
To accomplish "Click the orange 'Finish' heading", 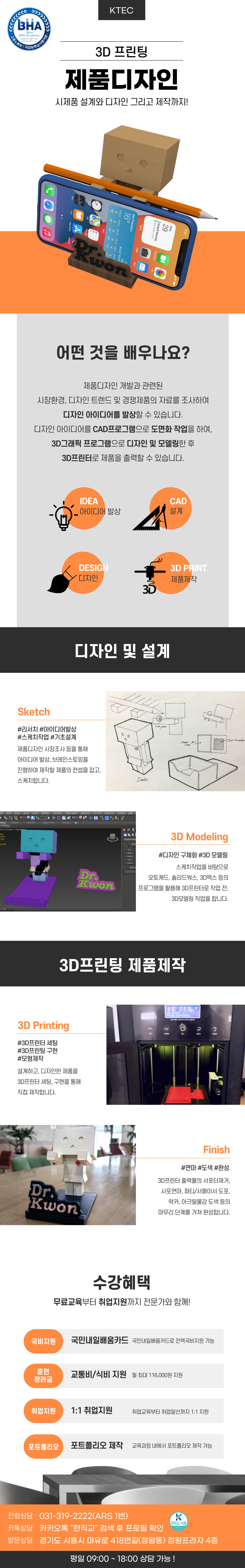I will click(217, 1150).
